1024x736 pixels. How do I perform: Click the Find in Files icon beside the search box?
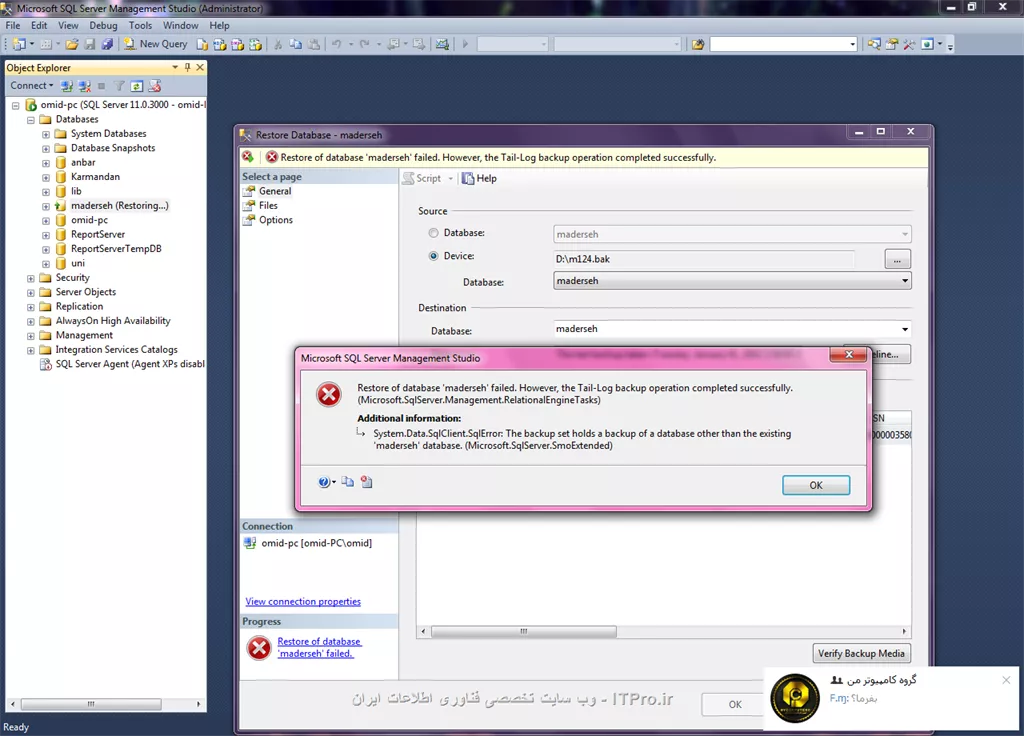[x=698, y=44]
